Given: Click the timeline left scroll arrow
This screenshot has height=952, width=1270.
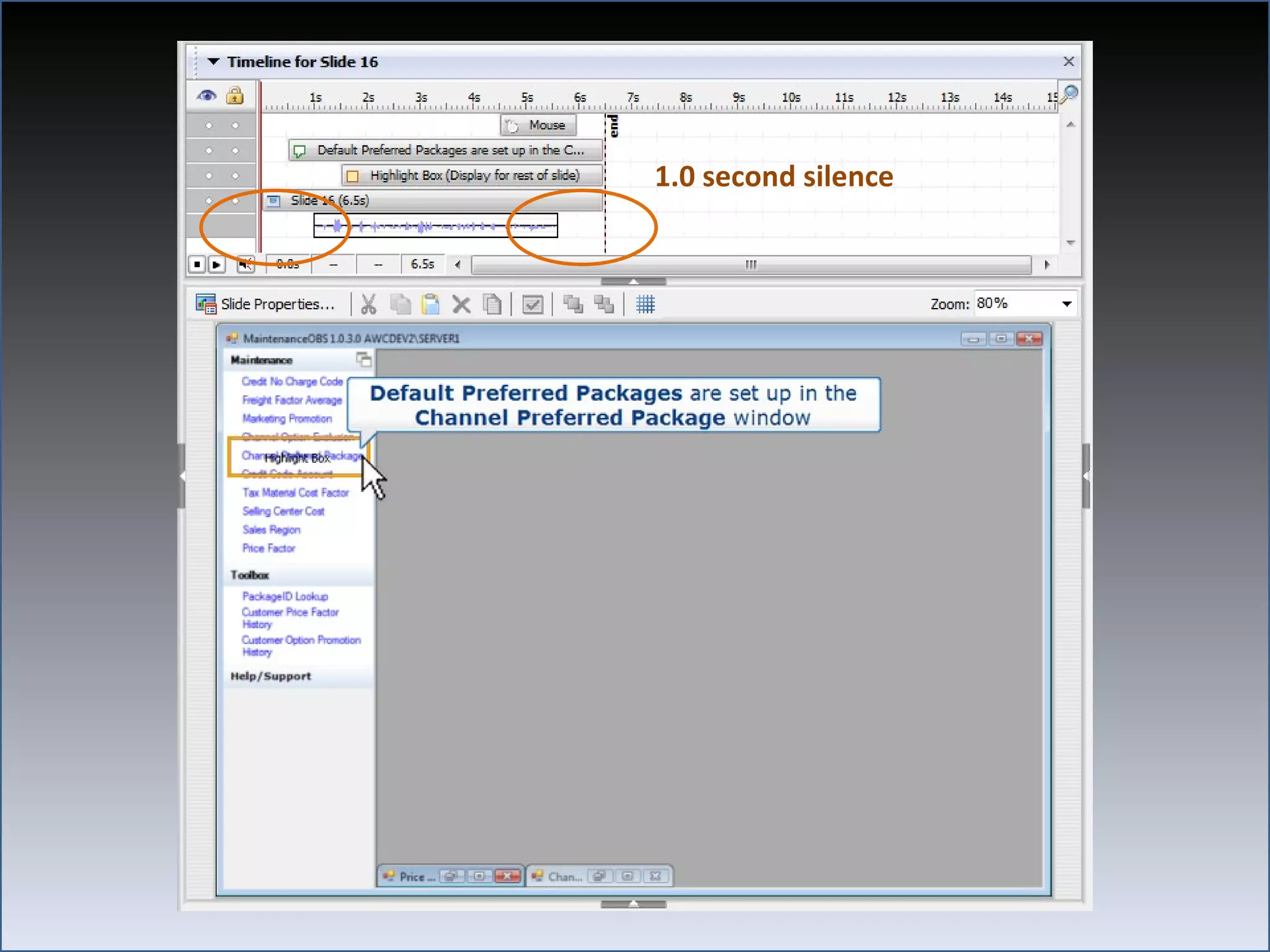Looking at the screenshot, I should tap(458, 265).
